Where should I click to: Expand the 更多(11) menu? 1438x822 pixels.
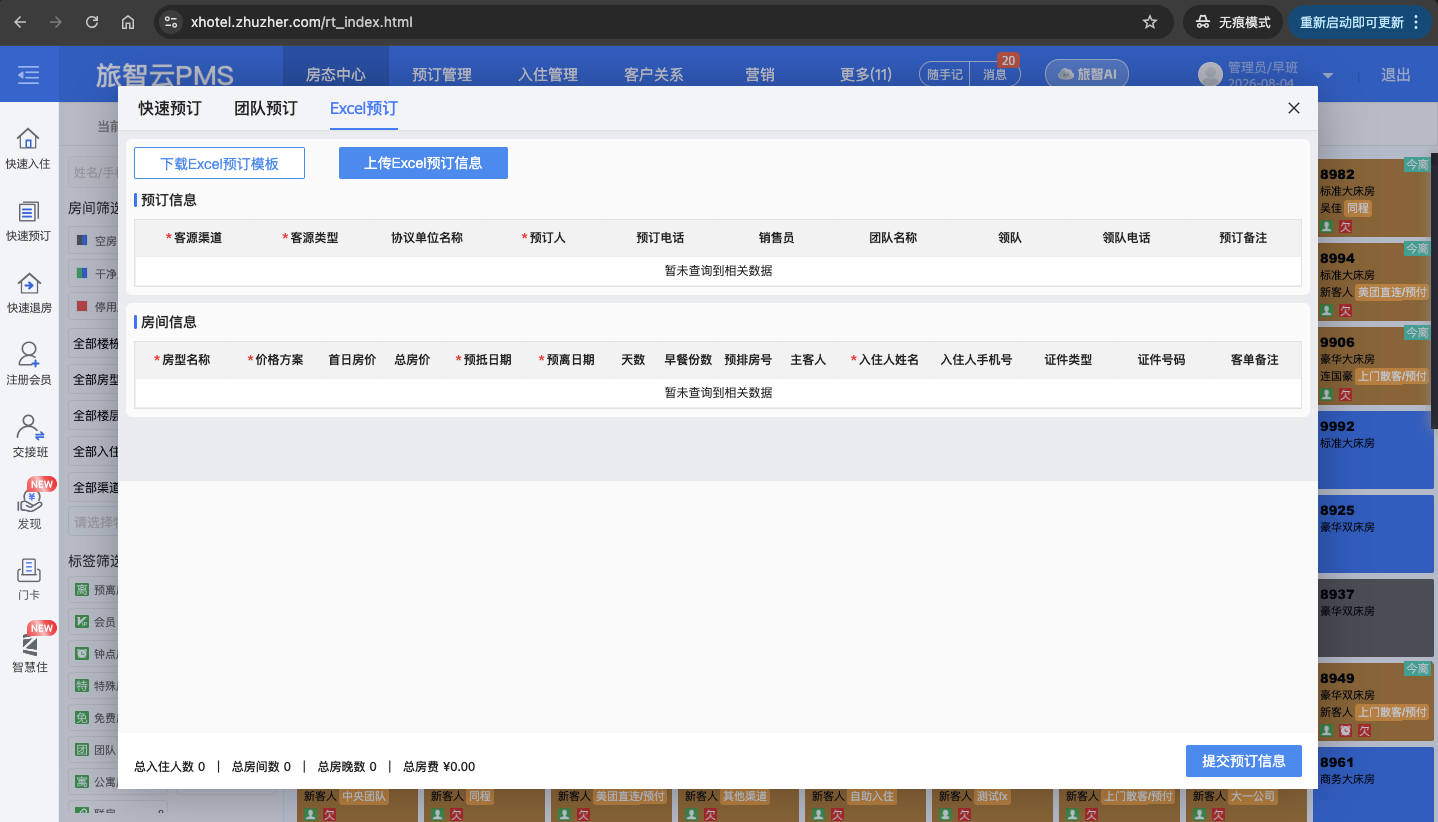tap(866, 74)
